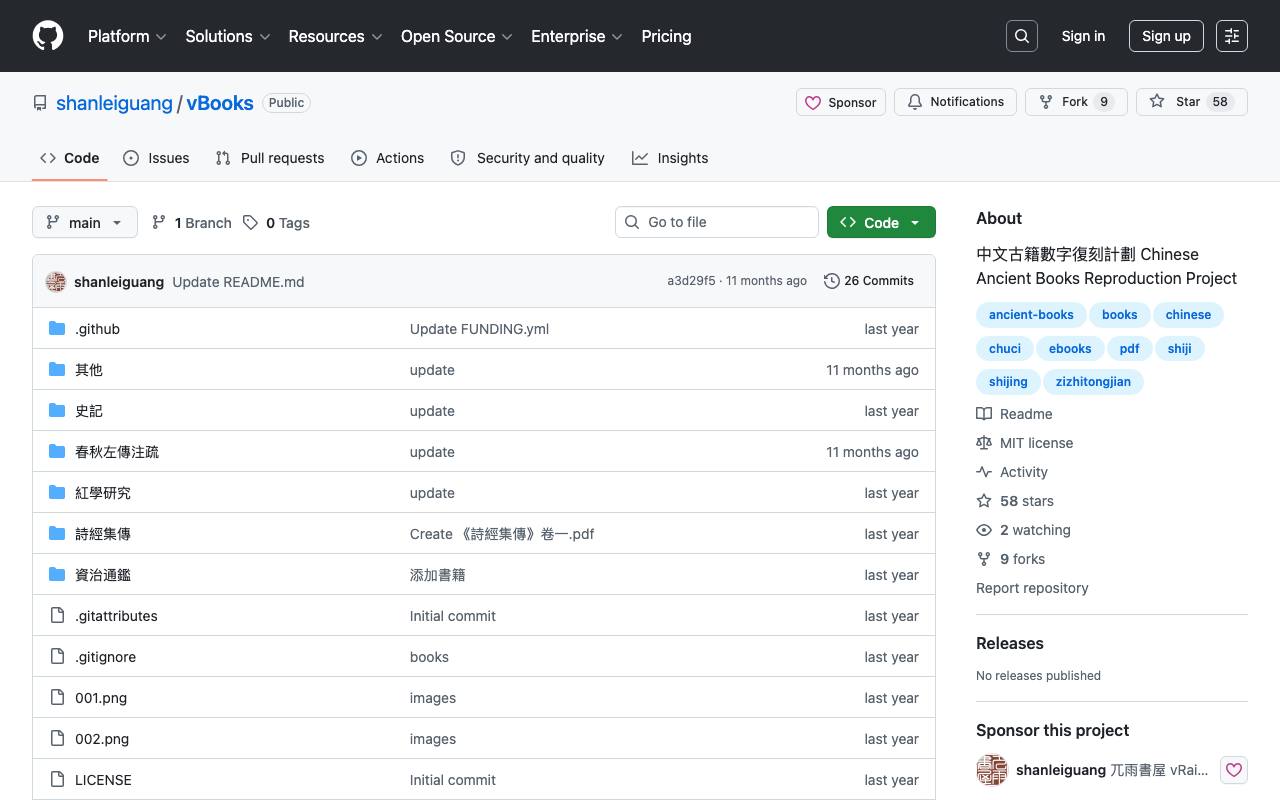The image size is (1280, 800).
Task: Click the Sign in link
Action: (x=1083, y=36)
